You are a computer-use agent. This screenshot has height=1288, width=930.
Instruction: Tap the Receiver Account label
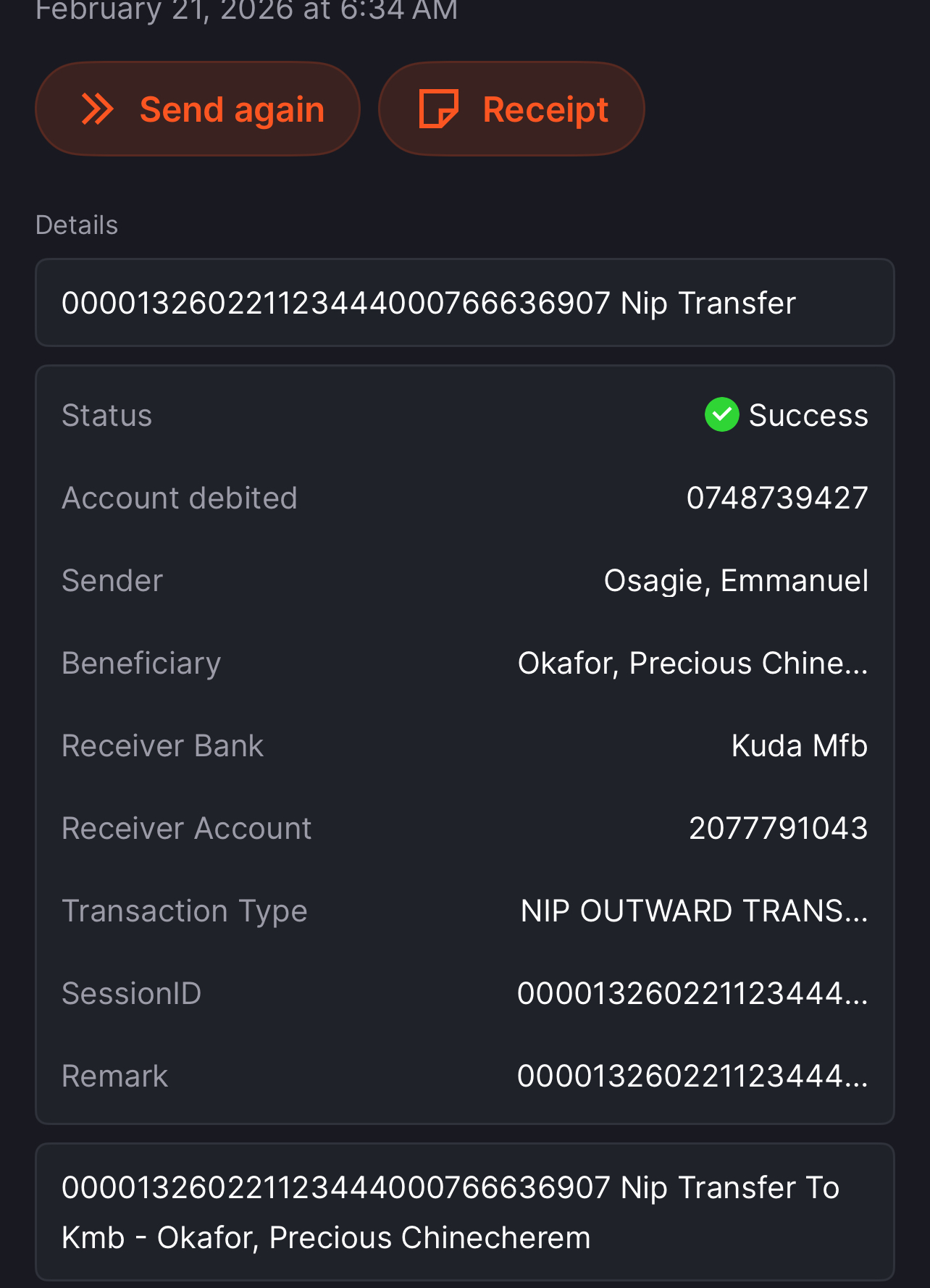(x=186, y=829)
